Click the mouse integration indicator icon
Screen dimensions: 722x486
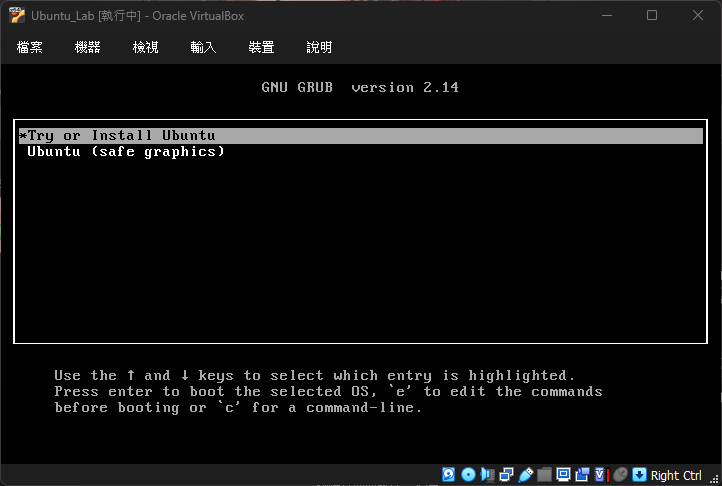(x=620, y=474)
